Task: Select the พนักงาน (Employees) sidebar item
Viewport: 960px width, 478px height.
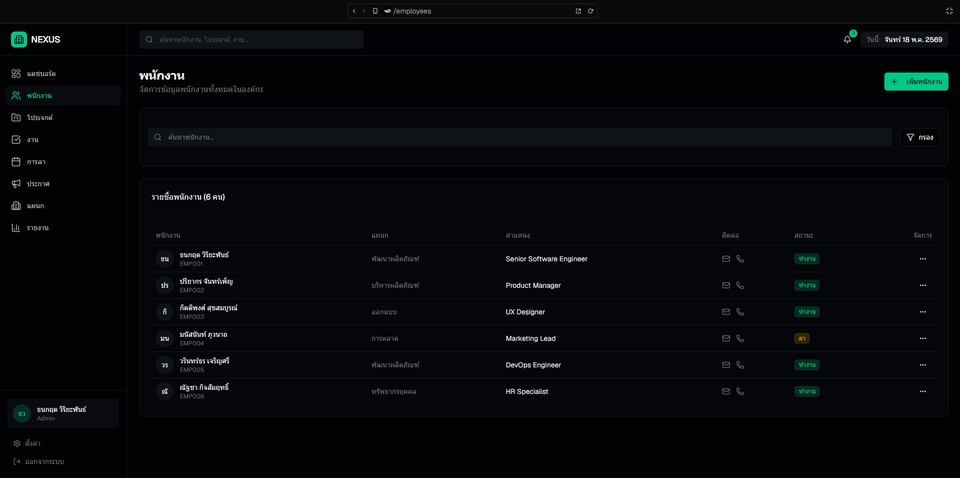Action: 63,95
